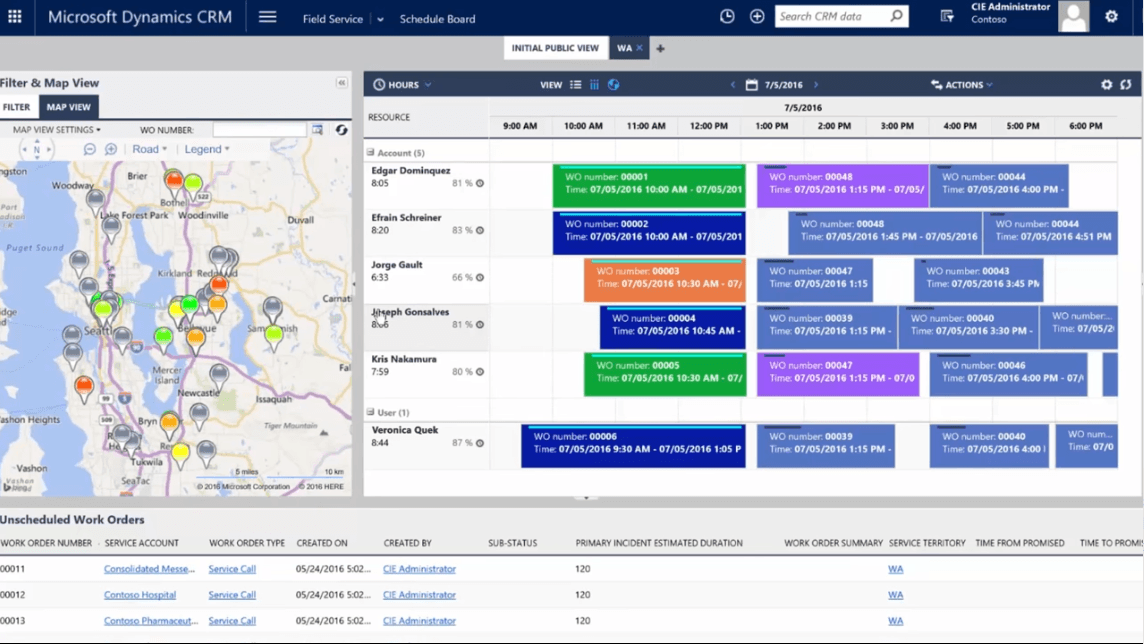Switch to vertical schedule view icon
The image size is (1144, 644).
(x=594, y=85)
